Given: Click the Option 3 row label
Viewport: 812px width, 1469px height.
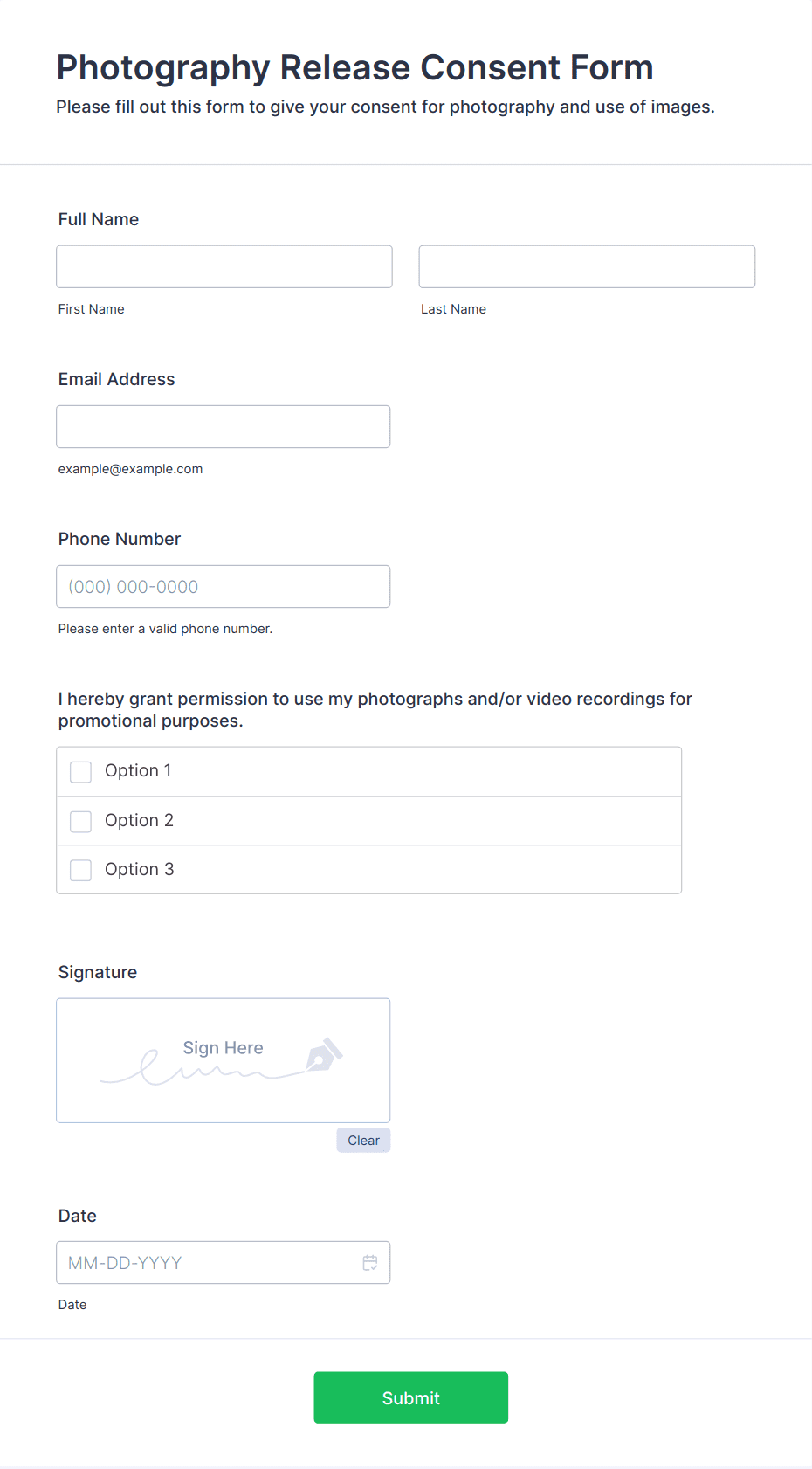Looking at the screenshot, I should (139, 870).
